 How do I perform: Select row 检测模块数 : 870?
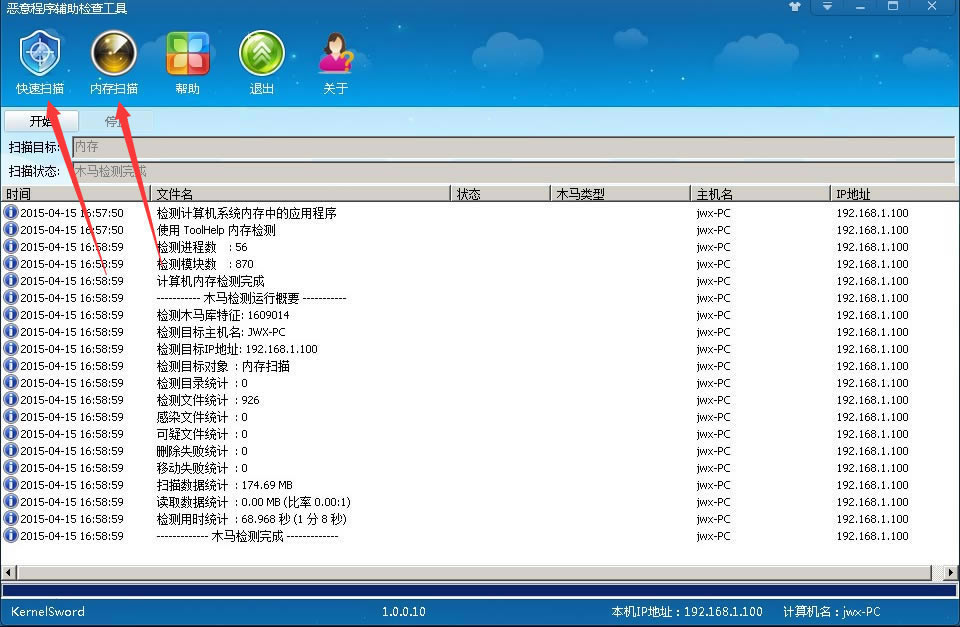(x=480, y=264)
